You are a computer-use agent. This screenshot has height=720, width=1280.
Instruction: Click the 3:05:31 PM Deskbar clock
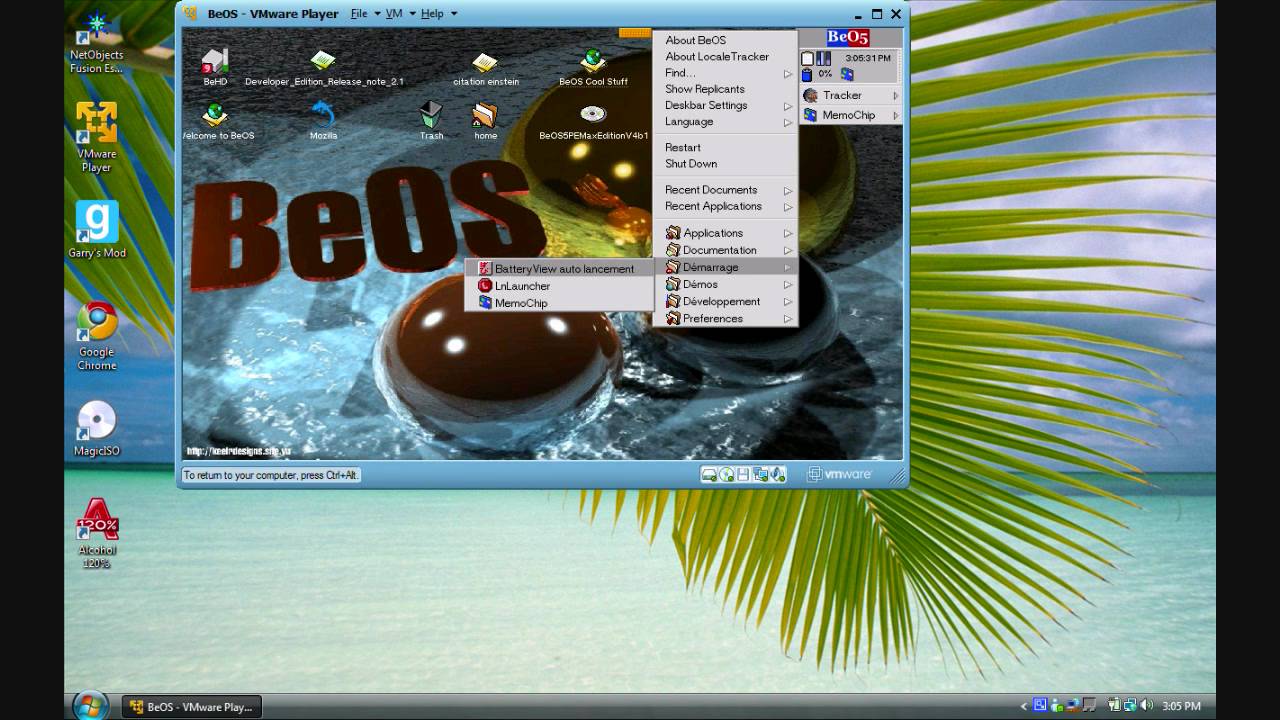(867, 59)
